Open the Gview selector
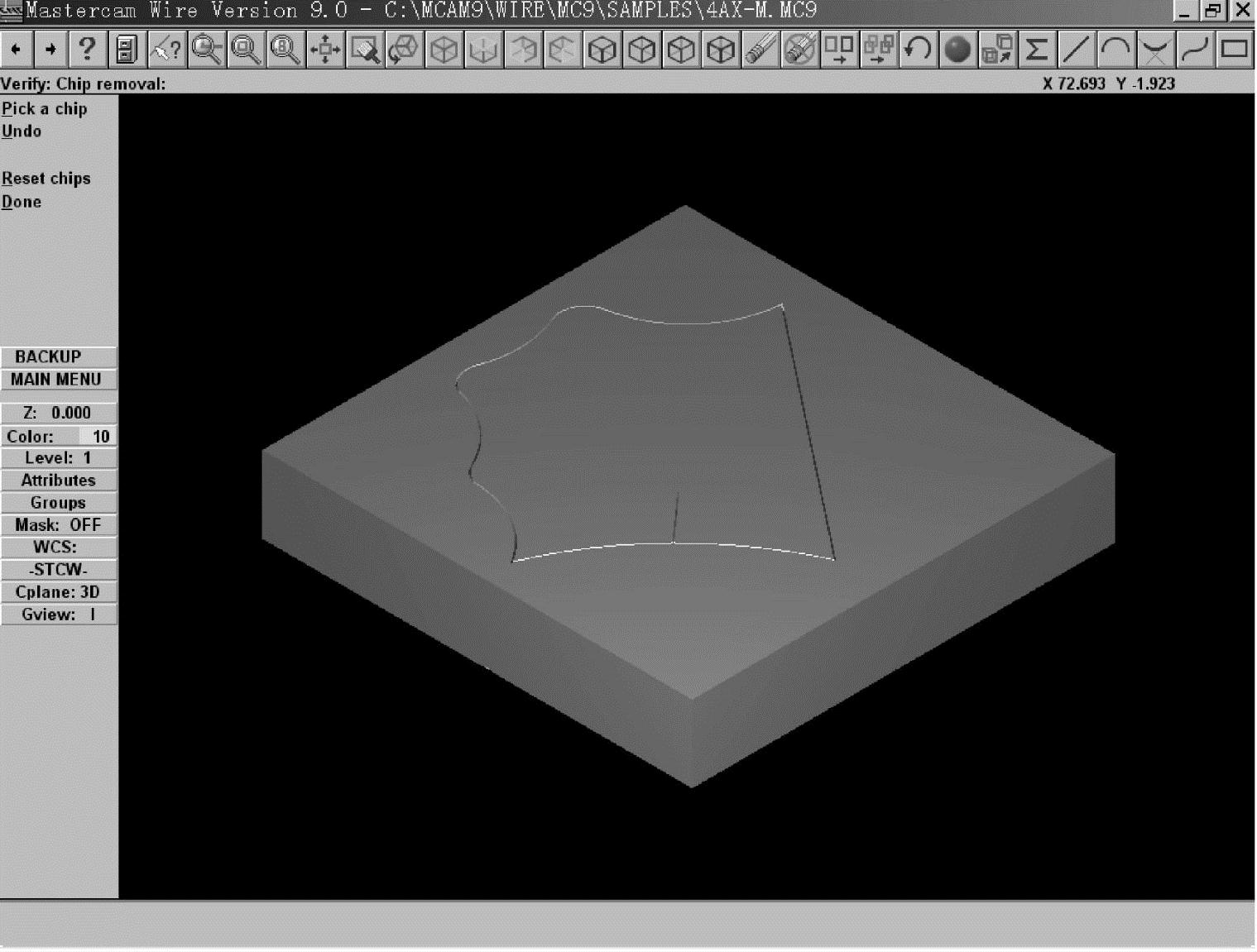The width and height of the screenshot is (1257, 952). tap(58, 615)
